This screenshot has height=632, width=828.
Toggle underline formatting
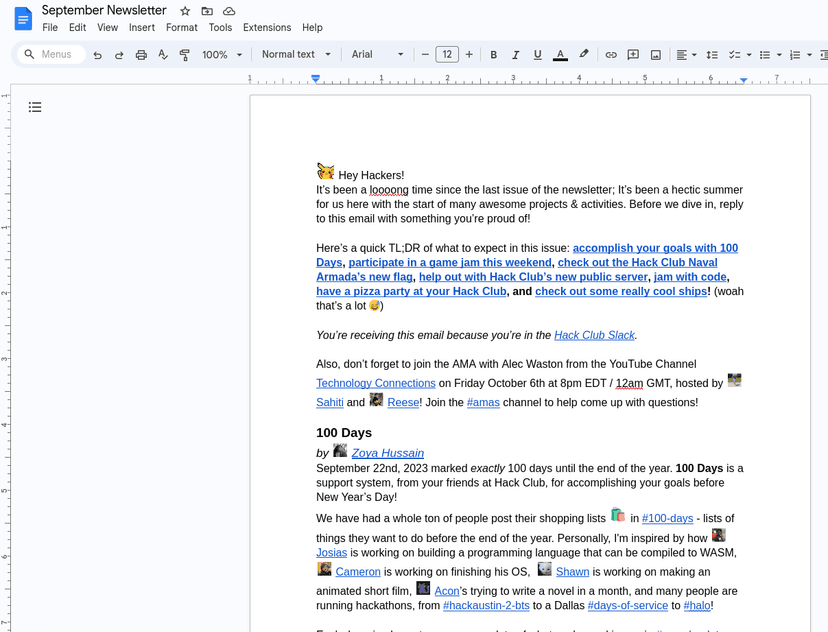click(538, 55)
